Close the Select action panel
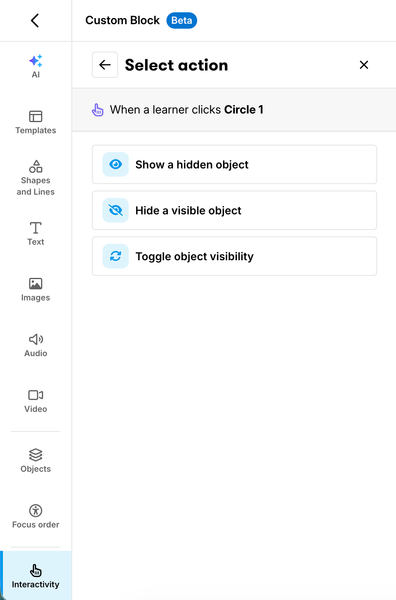This screenshot has height=600, width=396. pos(364,65)
